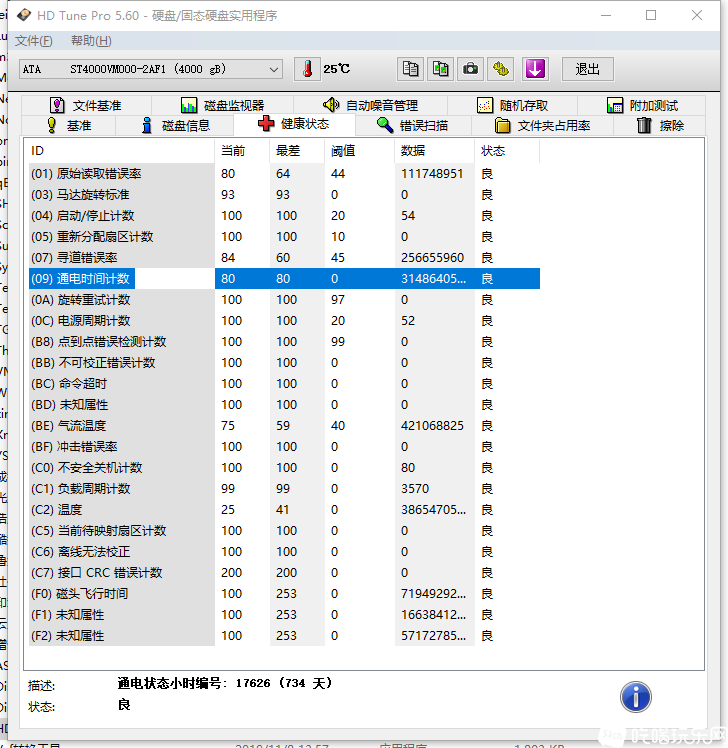Click the lightbulb benchmark icon
The height and width of the screenshot is (748, 728).
(x=52, y=125)
